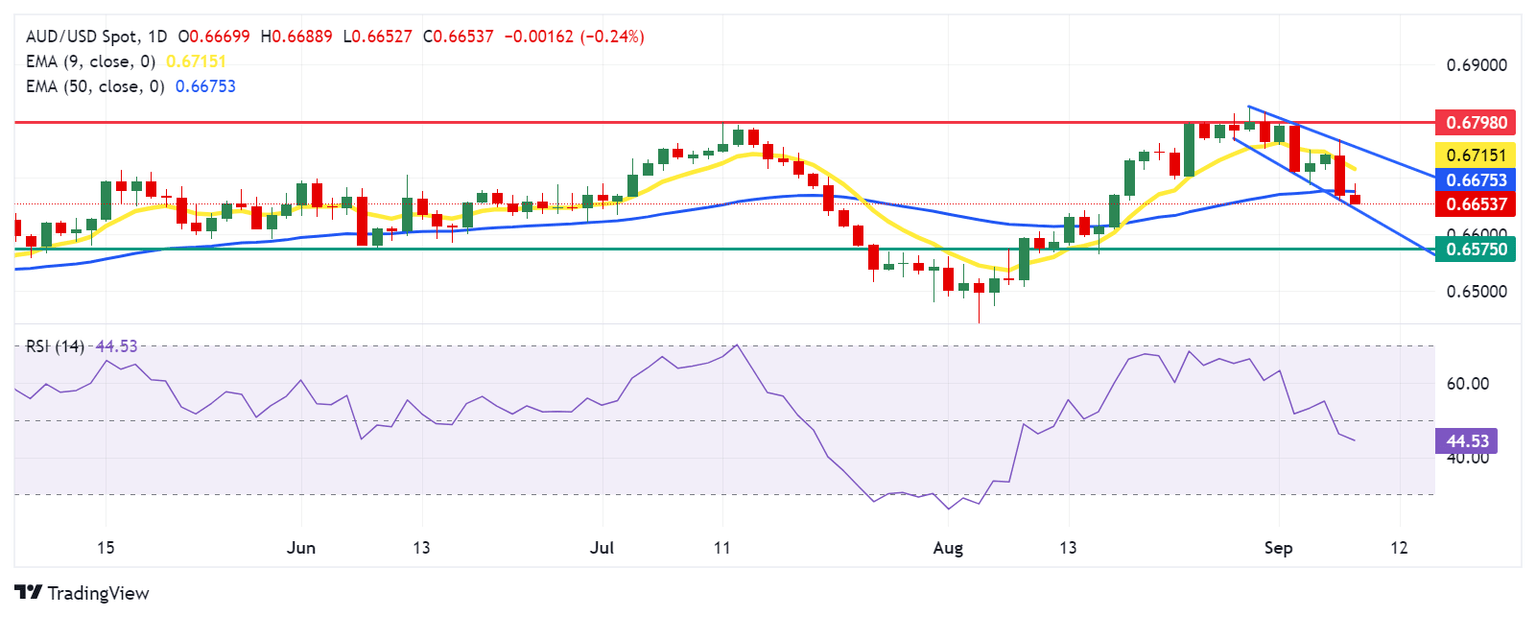Select the Sep date on time axis

[x=1279, y=548]
